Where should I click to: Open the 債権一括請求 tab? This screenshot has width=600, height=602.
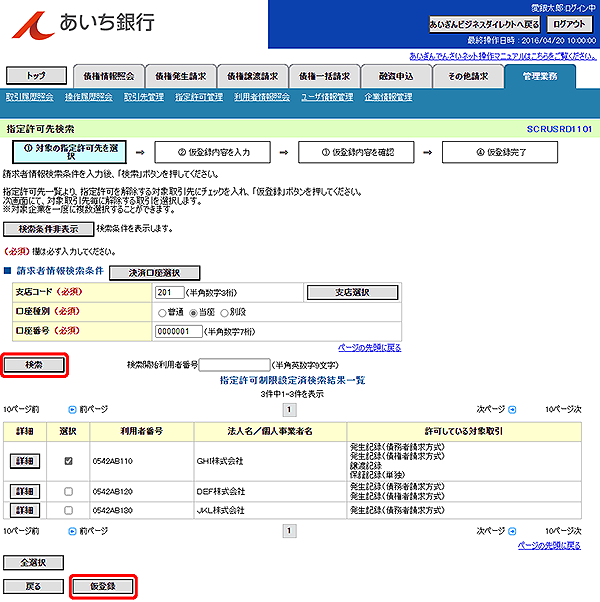coord(324,76)
